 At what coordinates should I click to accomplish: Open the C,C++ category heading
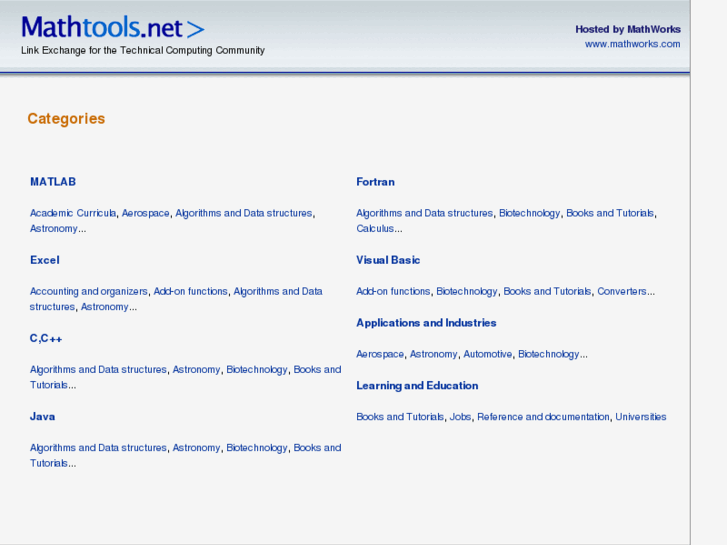click(x=46, y=339)
